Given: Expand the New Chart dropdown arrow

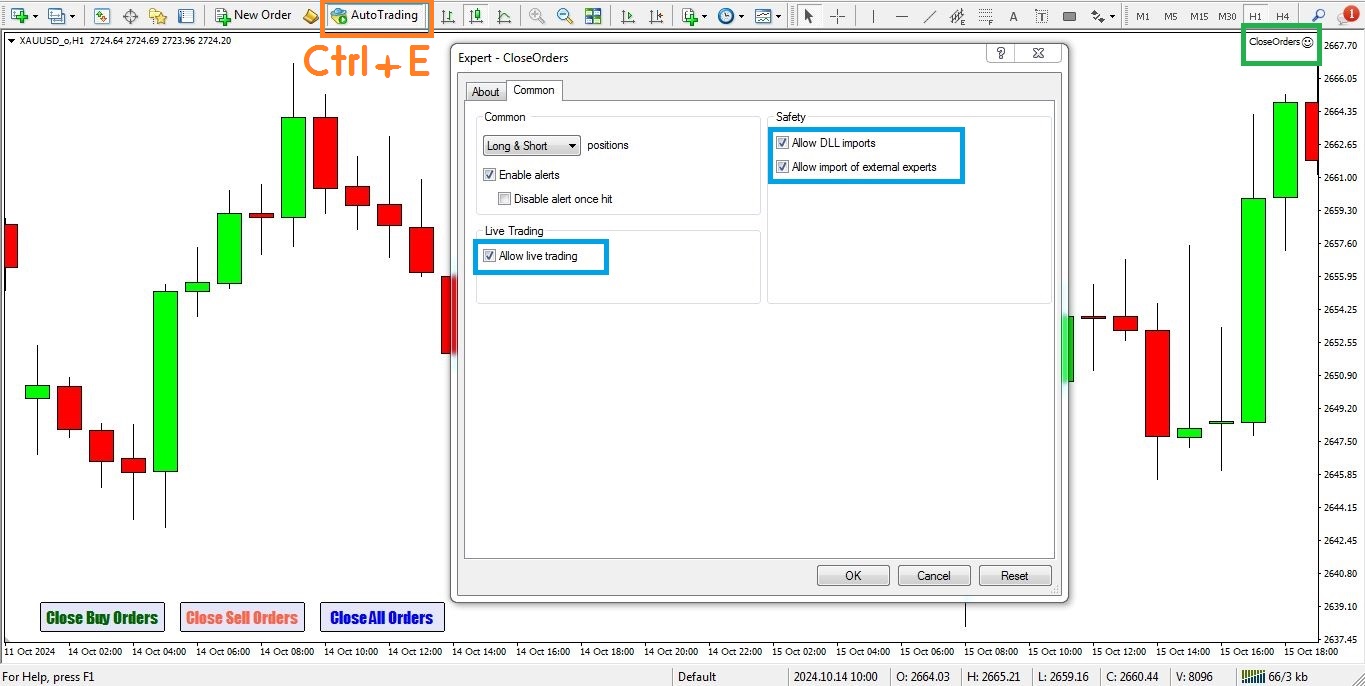Looking at the screenshot, I should coord(36,16).
